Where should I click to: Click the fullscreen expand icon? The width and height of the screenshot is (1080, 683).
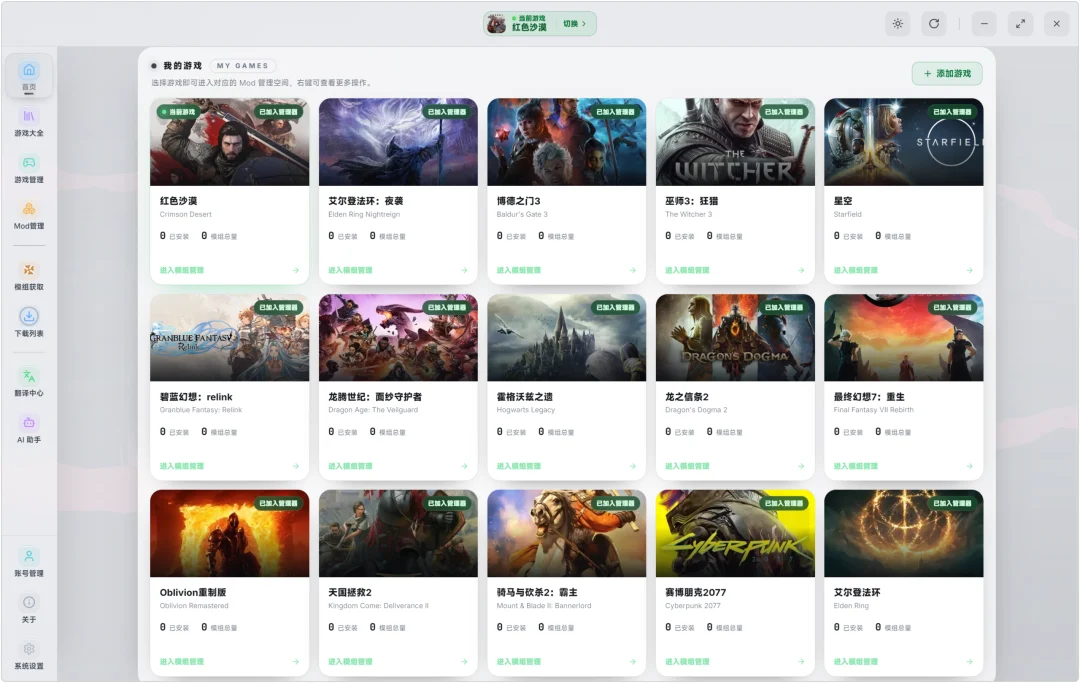tap(1020, 23)
